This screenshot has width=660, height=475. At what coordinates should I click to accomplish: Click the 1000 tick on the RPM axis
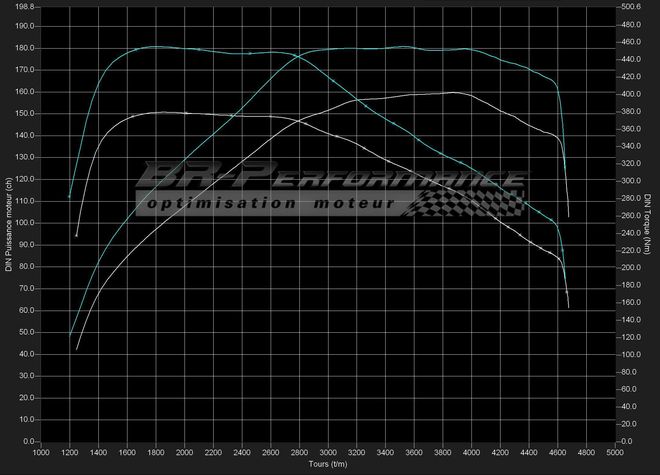click(41, 452)
